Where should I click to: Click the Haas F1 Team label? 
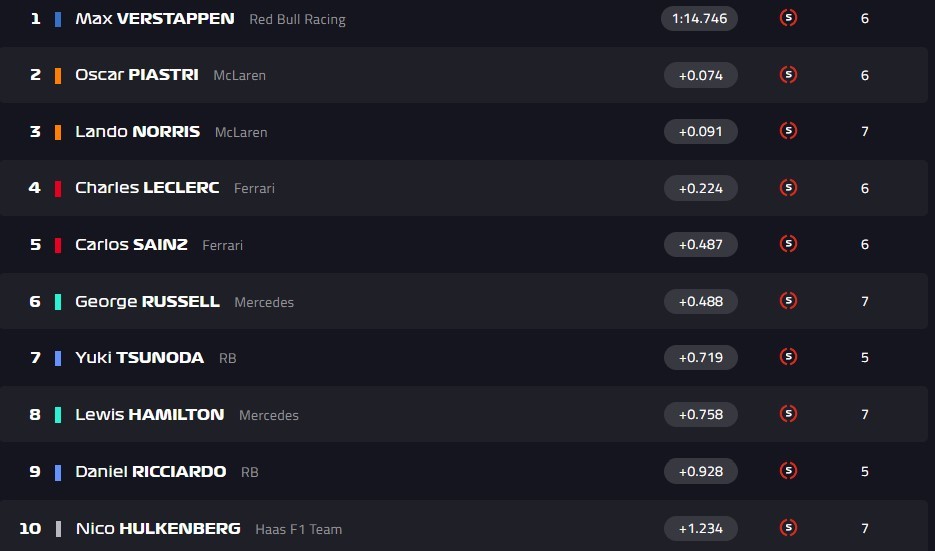pyautogui.click(x=298, y=529)
